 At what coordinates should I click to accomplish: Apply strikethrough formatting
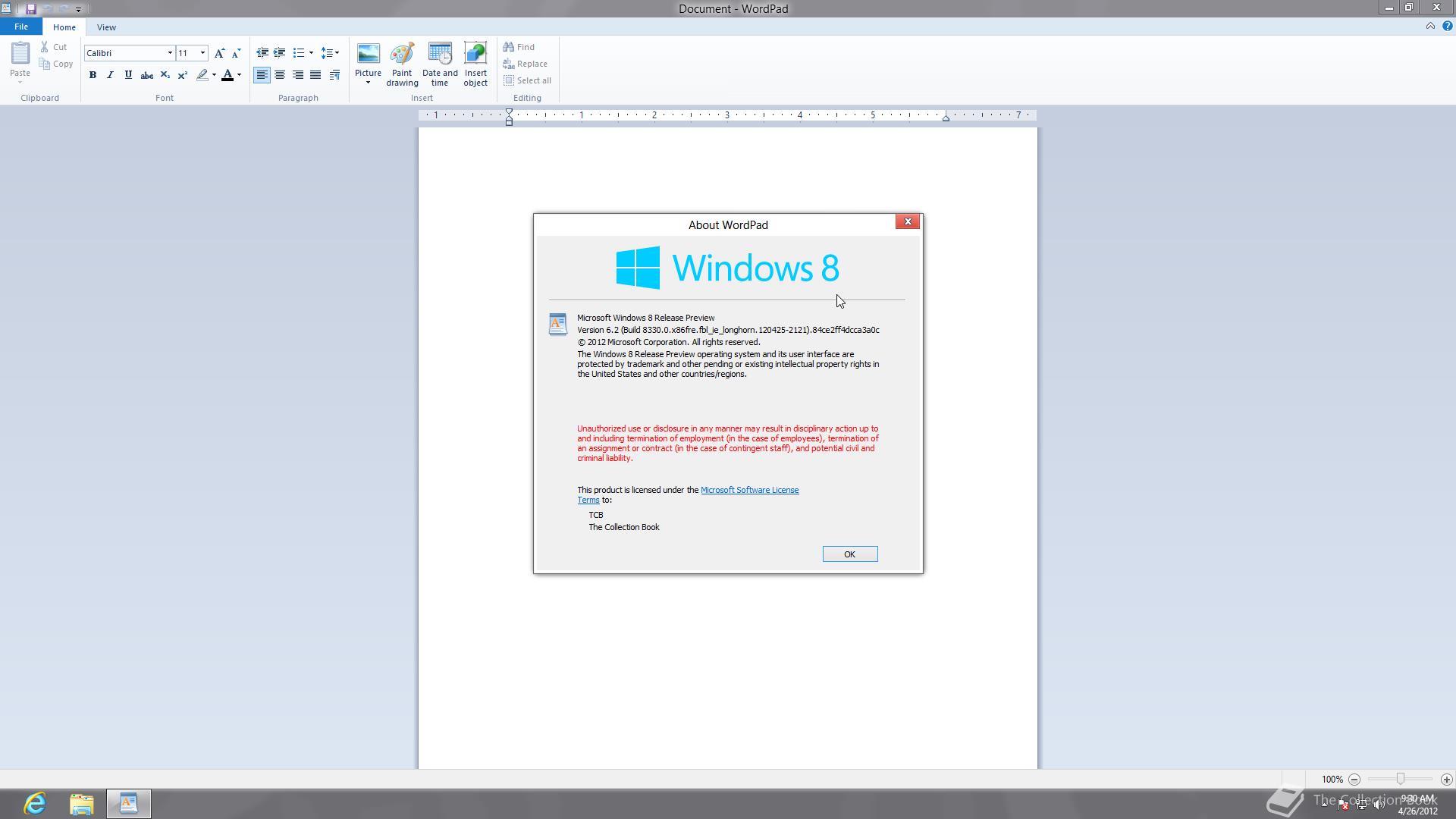coord(147,75)
